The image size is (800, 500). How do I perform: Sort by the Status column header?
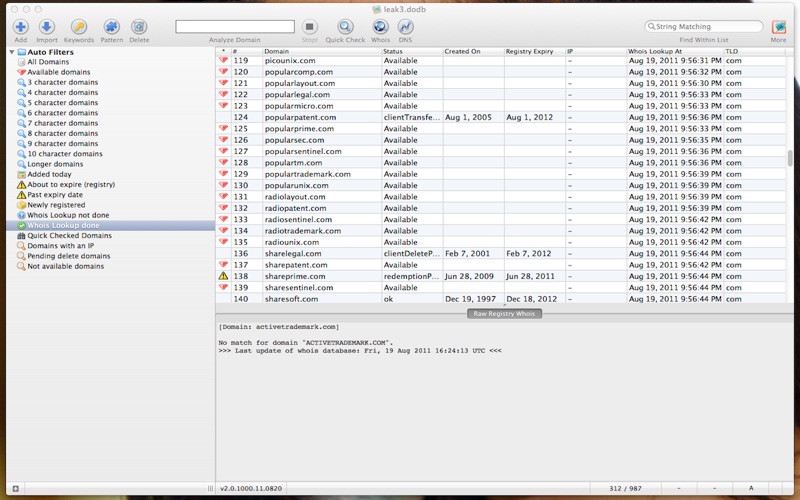[412, 51]
